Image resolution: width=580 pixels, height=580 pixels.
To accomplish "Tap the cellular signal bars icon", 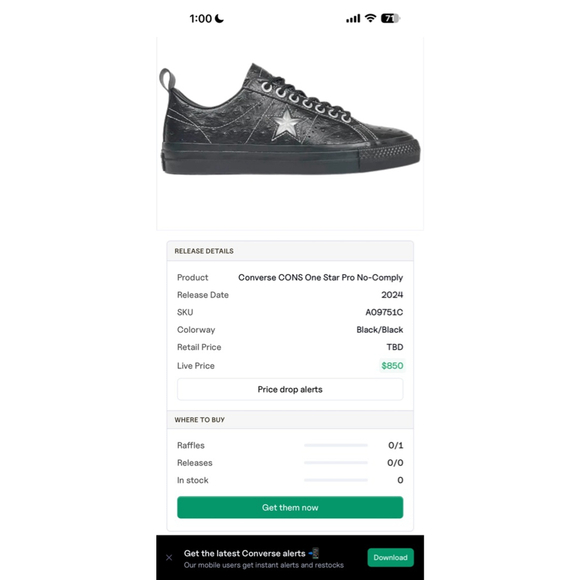I will [353, 18].
